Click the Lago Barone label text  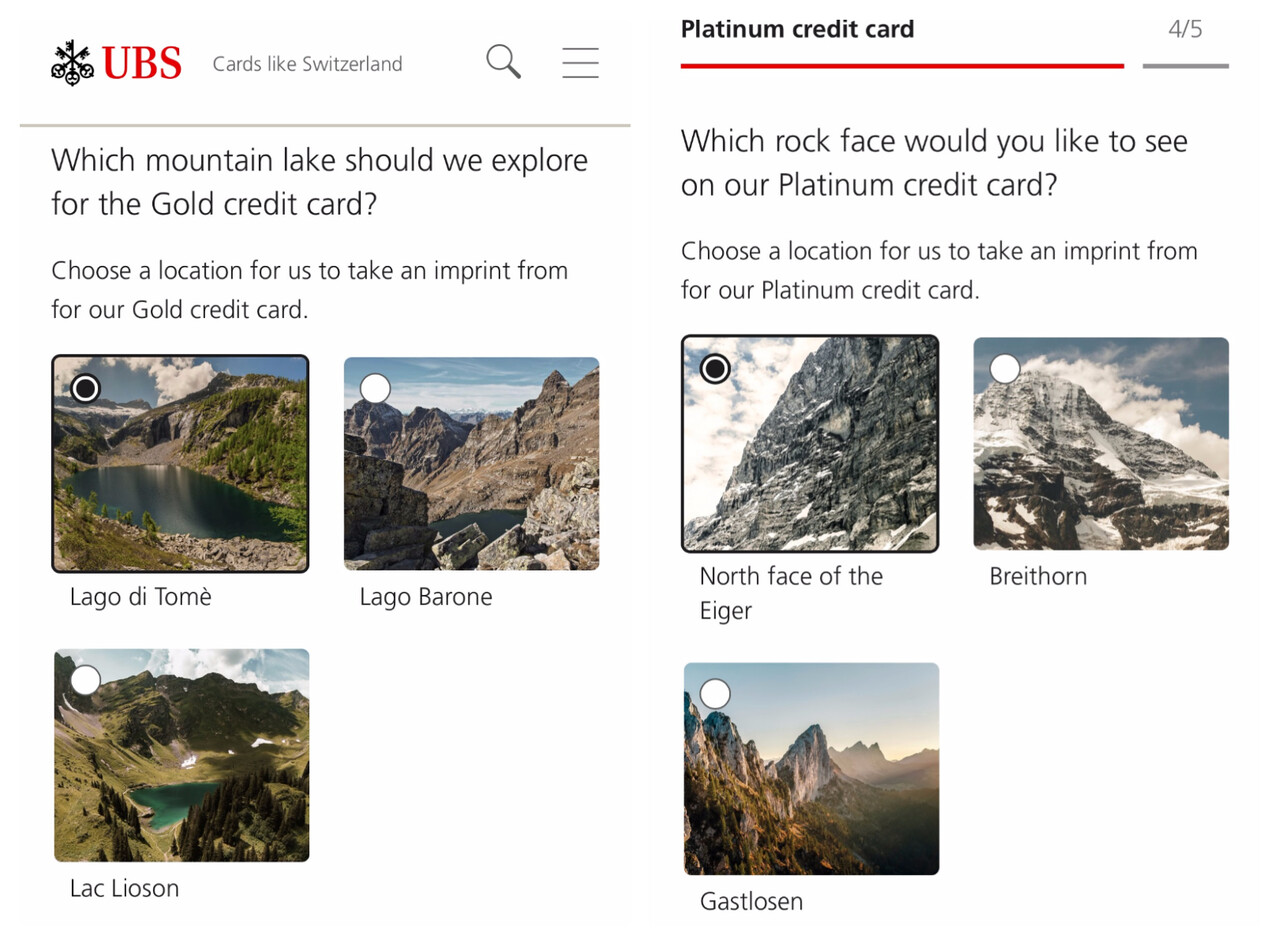point(426,597)
